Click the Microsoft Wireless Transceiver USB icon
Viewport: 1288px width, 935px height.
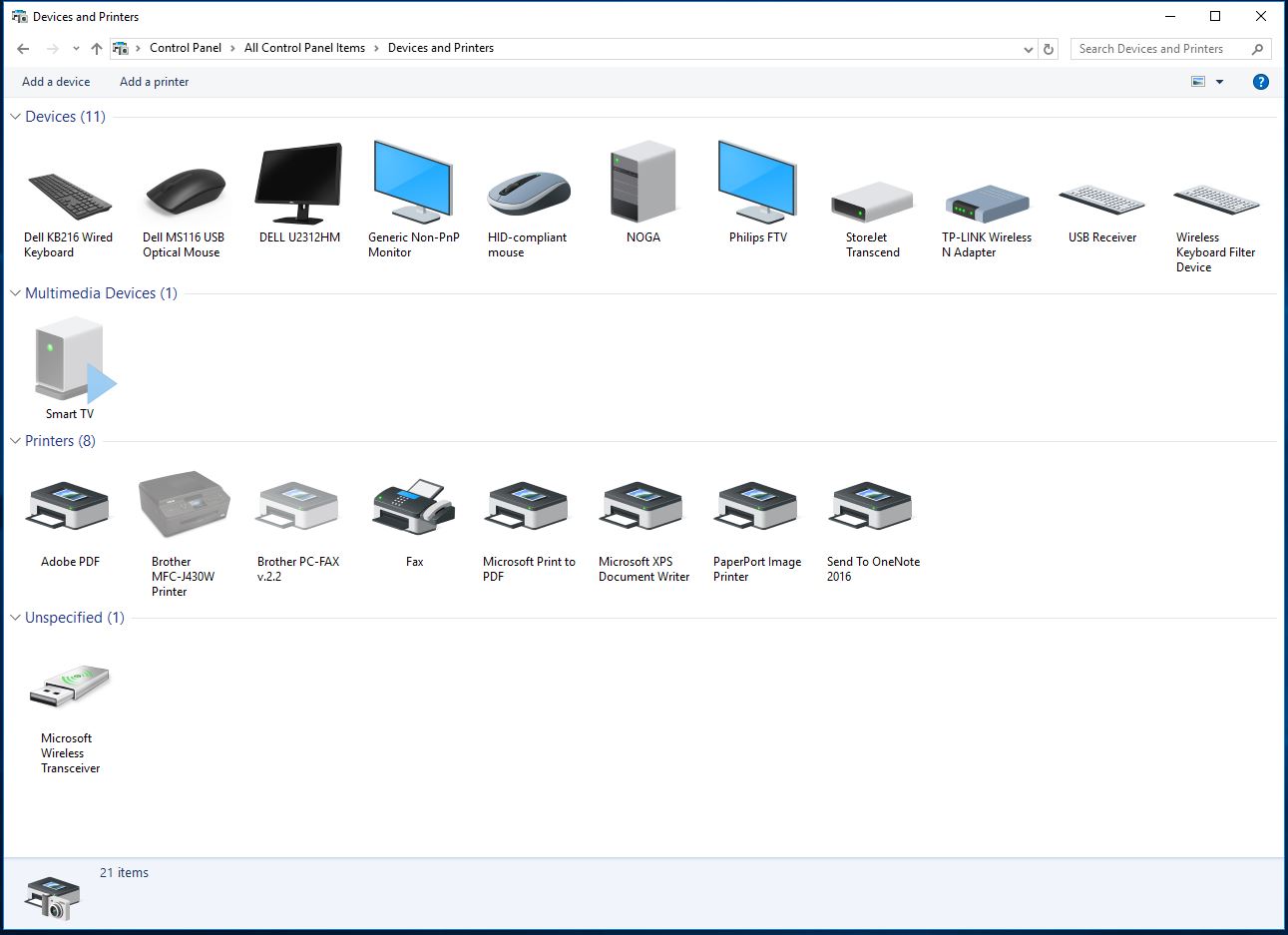click(x=69, y=687)
